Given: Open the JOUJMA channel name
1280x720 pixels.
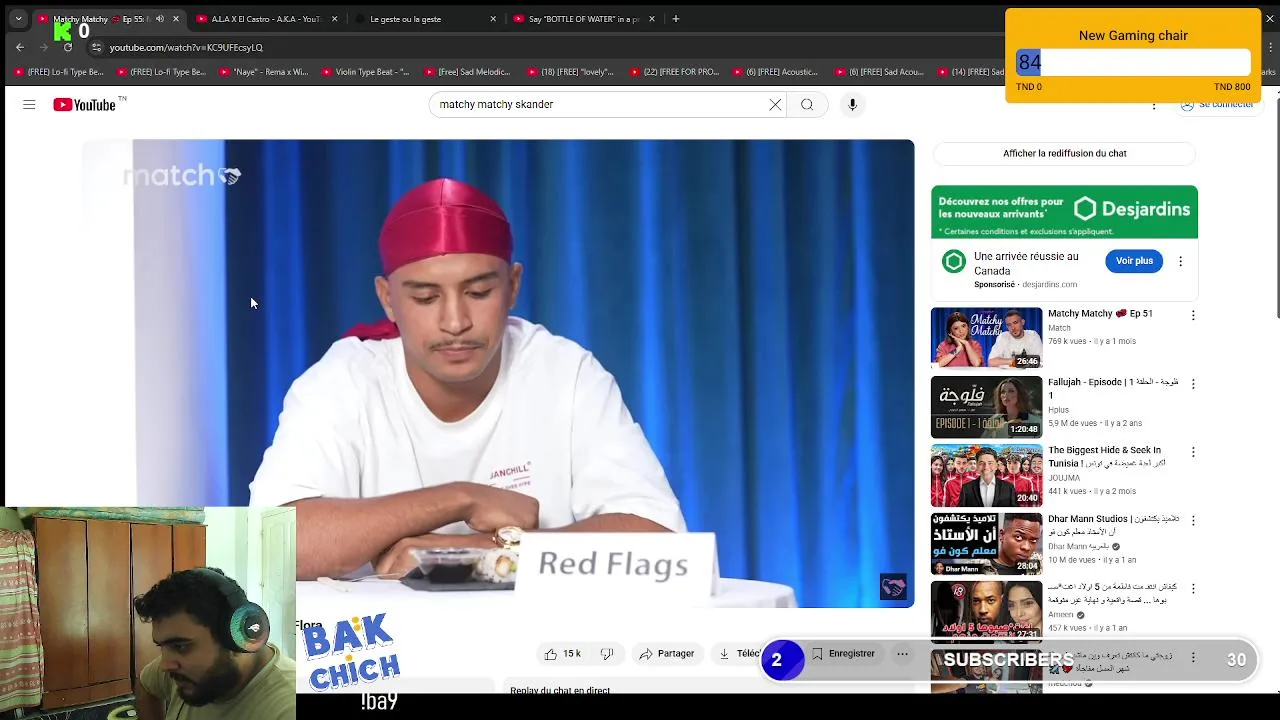Looking at the screenshot, I should pyautogui.click(x=1064, y=478).
